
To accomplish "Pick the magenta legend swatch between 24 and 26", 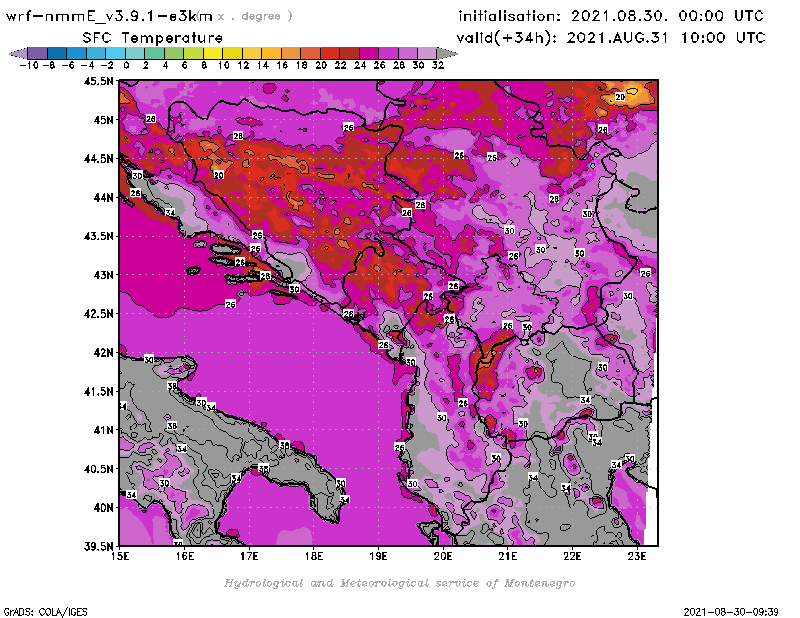I will click(x=369, y=53).
